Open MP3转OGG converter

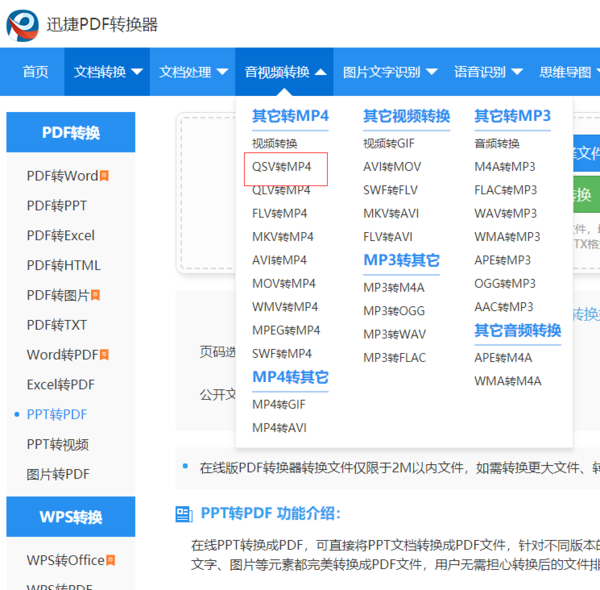(x=394, y=311)
